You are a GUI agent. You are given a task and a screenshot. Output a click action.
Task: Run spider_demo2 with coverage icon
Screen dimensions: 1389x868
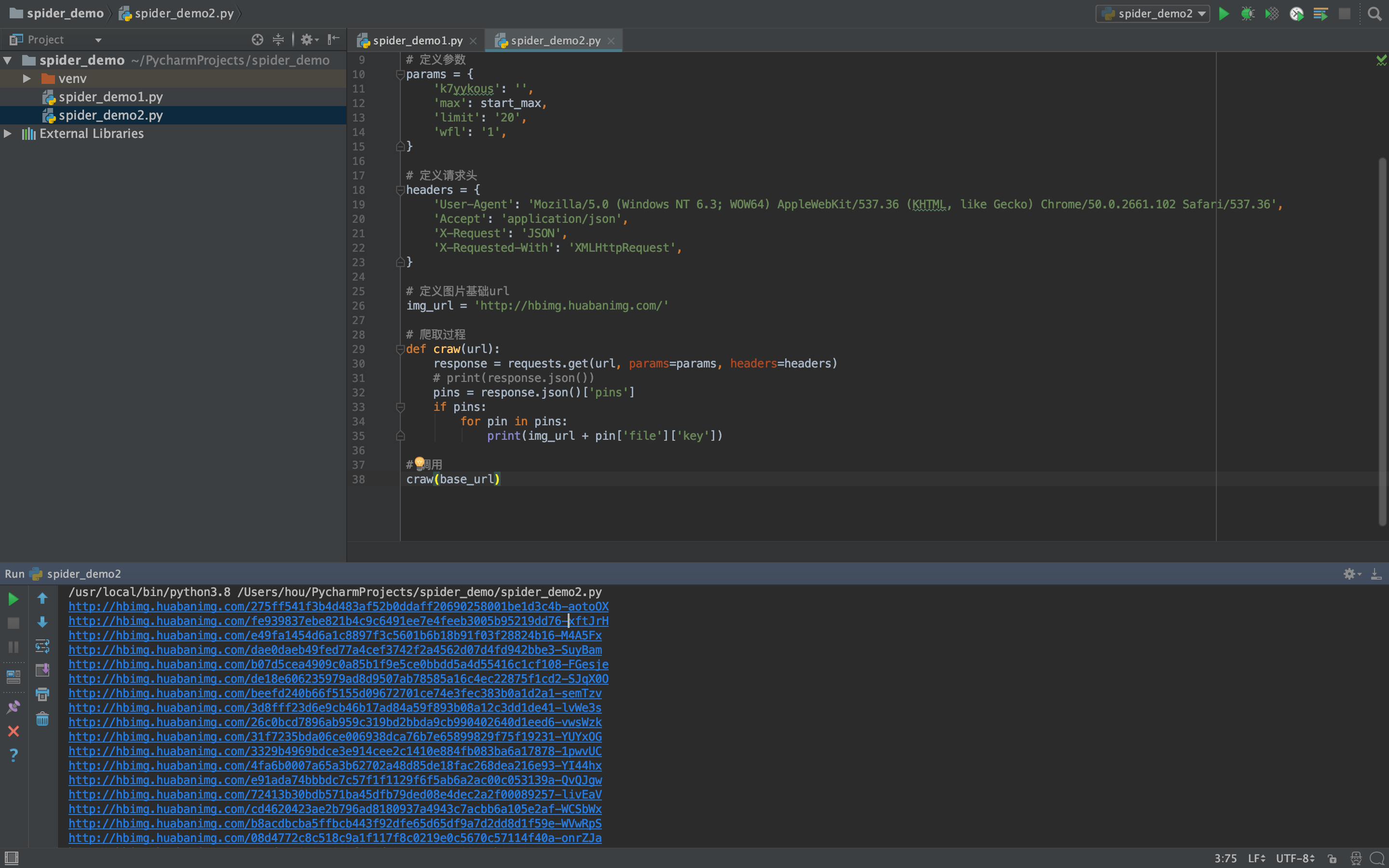pos(1272,14)
